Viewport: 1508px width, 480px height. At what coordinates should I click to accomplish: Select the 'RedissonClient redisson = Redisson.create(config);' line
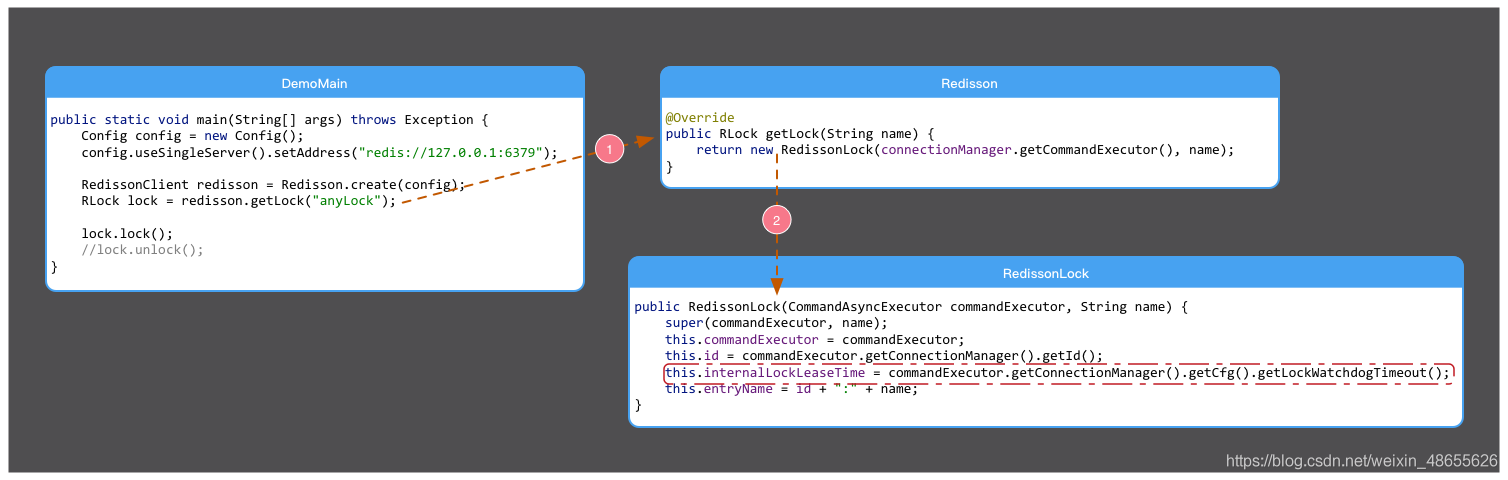(x=273, y=185)
